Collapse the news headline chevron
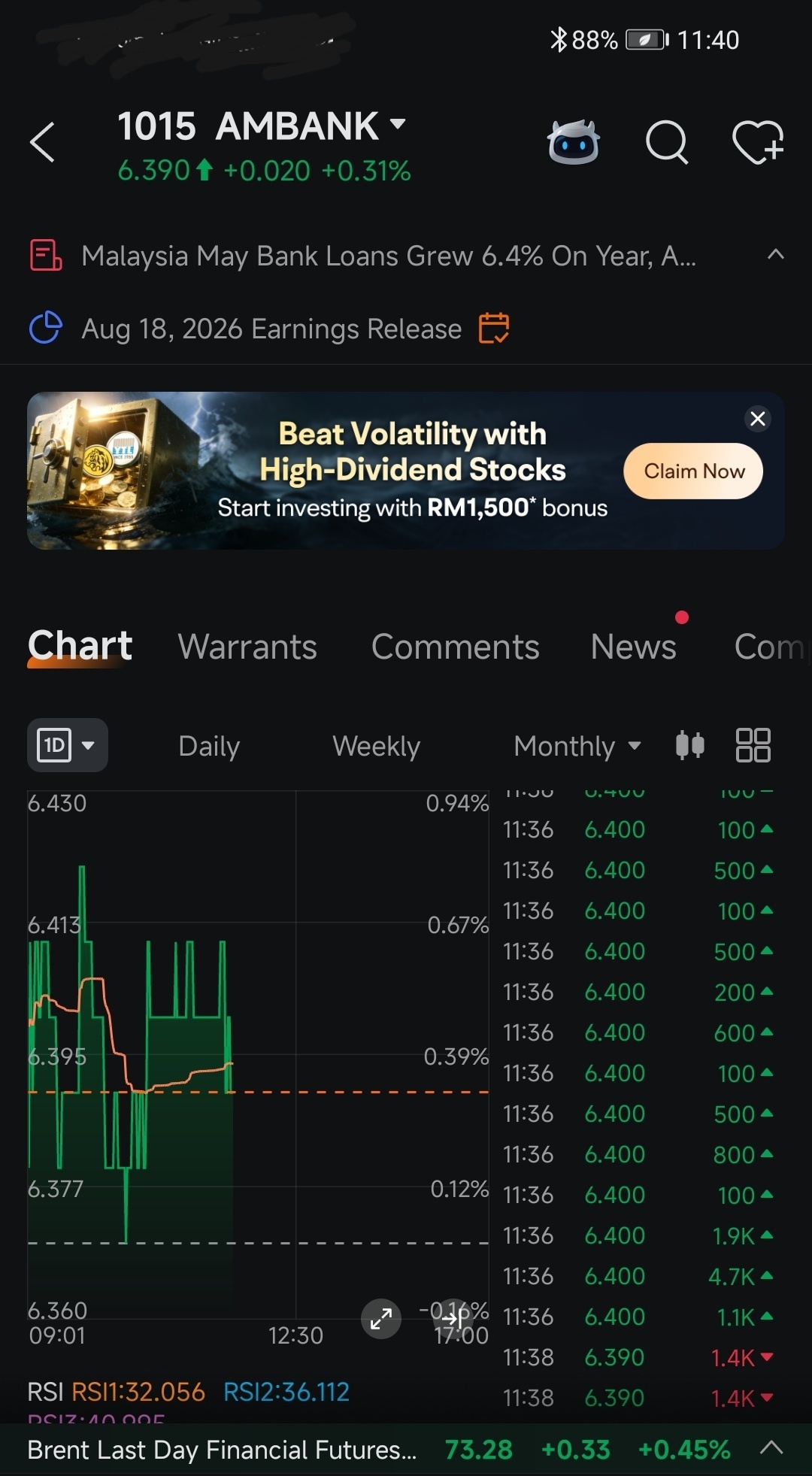Image resolution: width=812 pixels, height=1476 pixels. coord(775,255)
